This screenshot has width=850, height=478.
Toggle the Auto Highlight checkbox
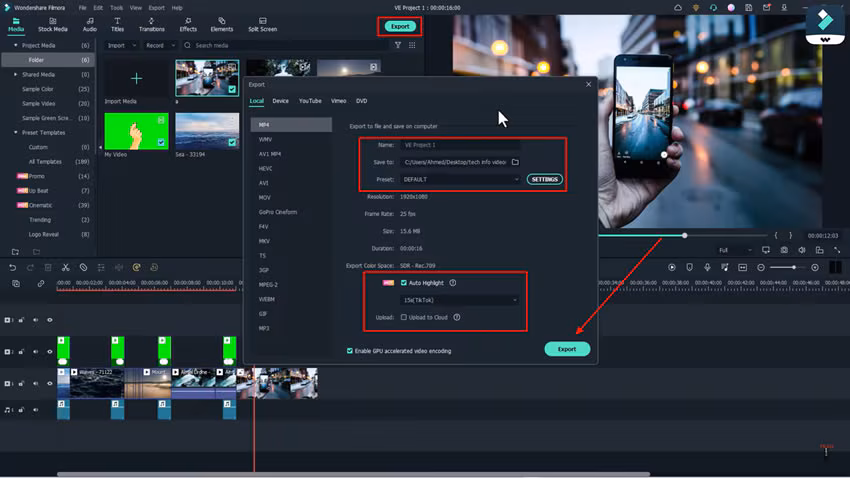pos(403,283)
